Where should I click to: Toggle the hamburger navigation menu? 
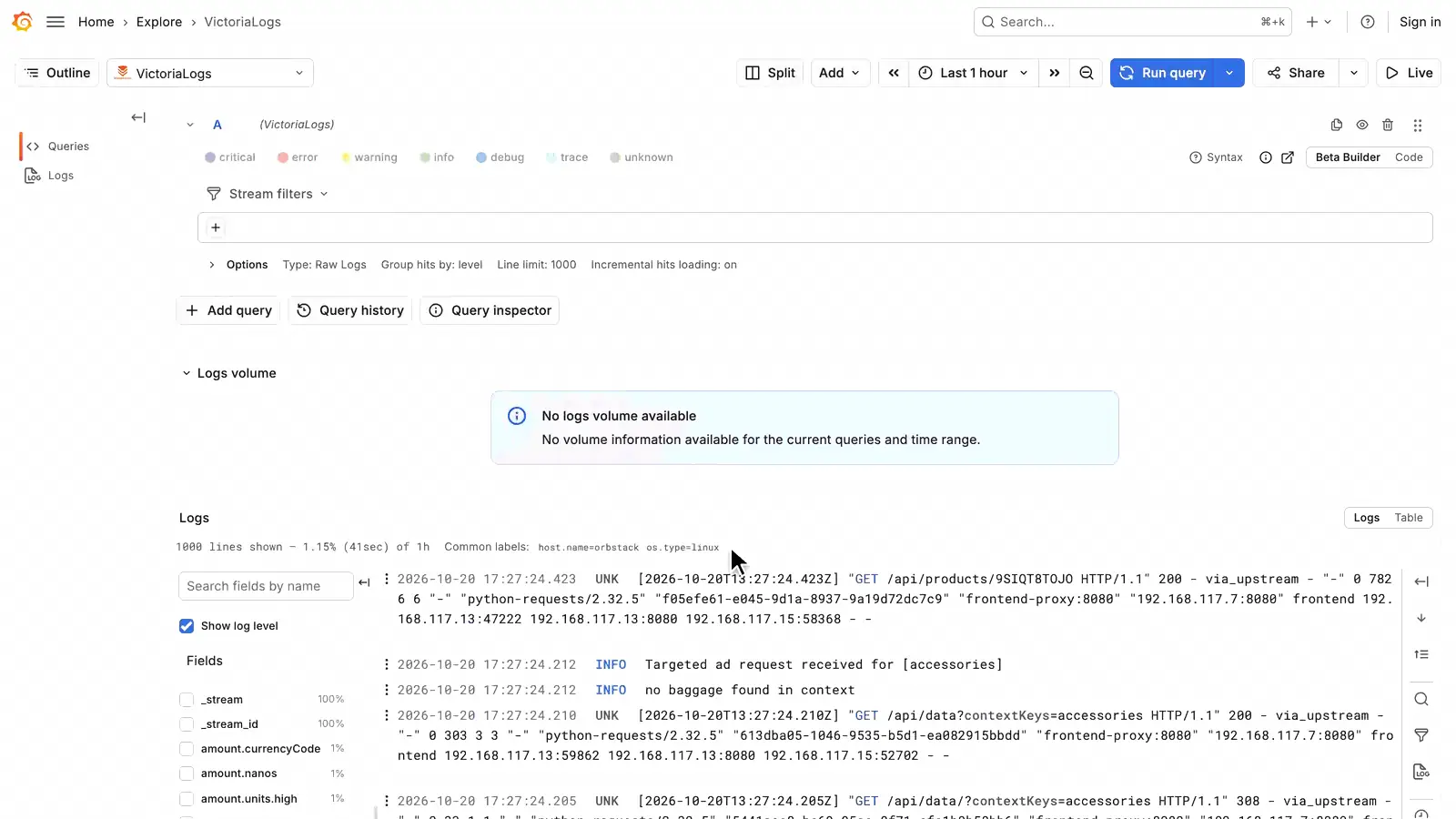click(x=56, y=22)
